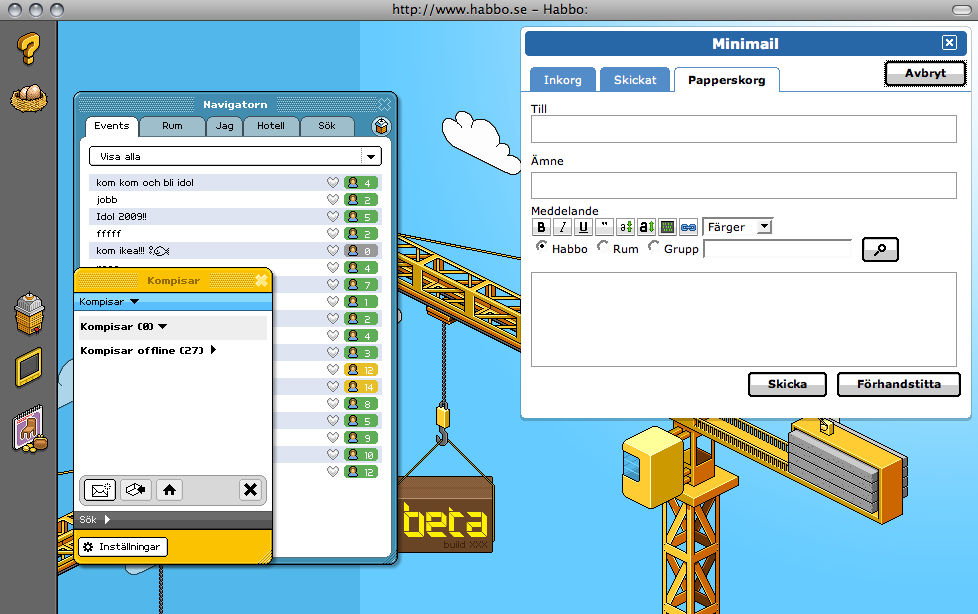Click the Meddelande message text area
978x614 pixels.
click(x=743, y=319)
